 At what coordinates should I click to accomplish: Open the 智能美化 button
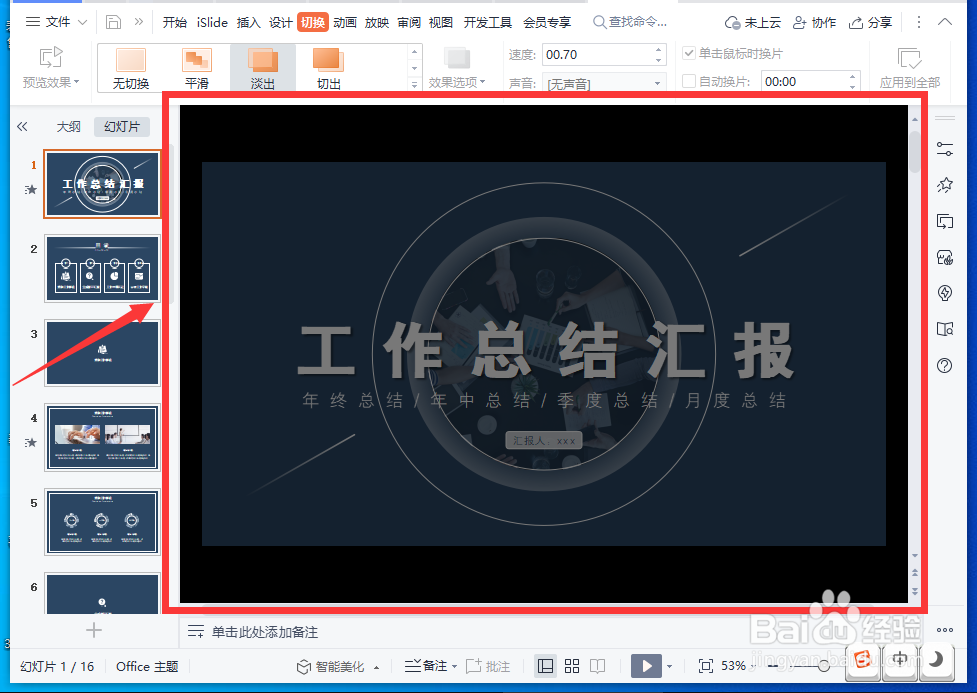pos(338,666)
